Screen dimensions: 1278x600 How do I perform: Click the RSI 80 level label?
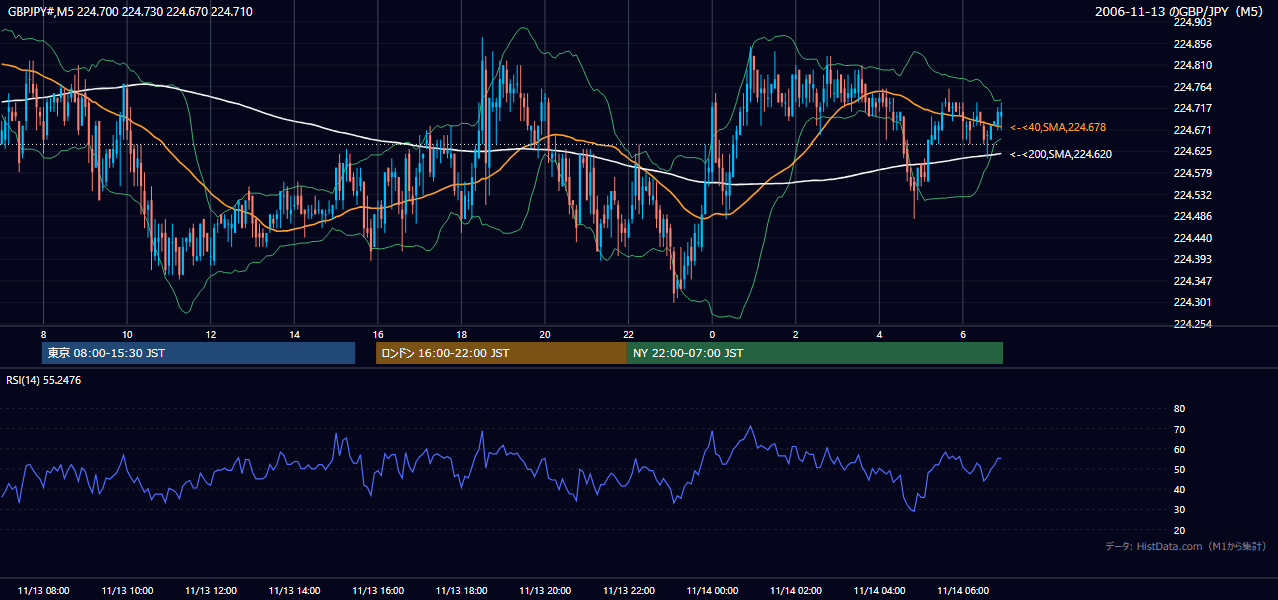1179,409
